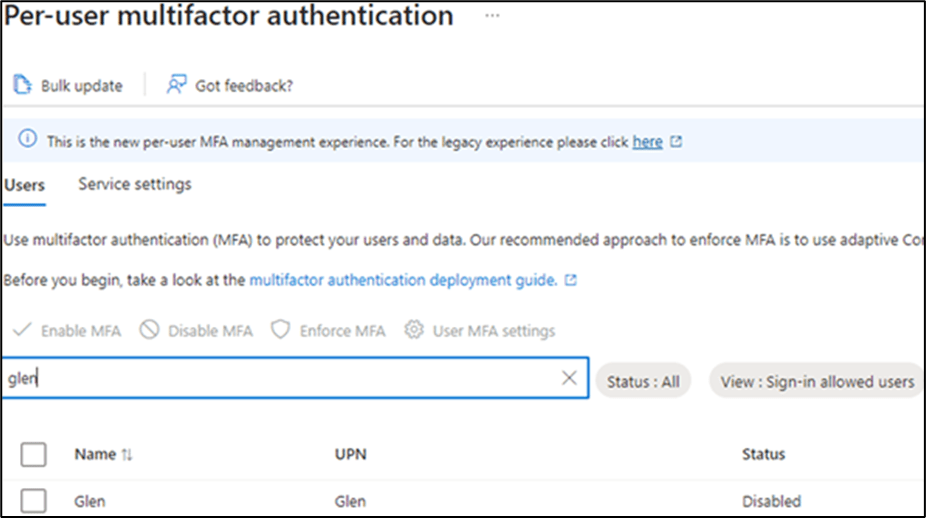Click the info icon in the banner

(x=28, y=141)
